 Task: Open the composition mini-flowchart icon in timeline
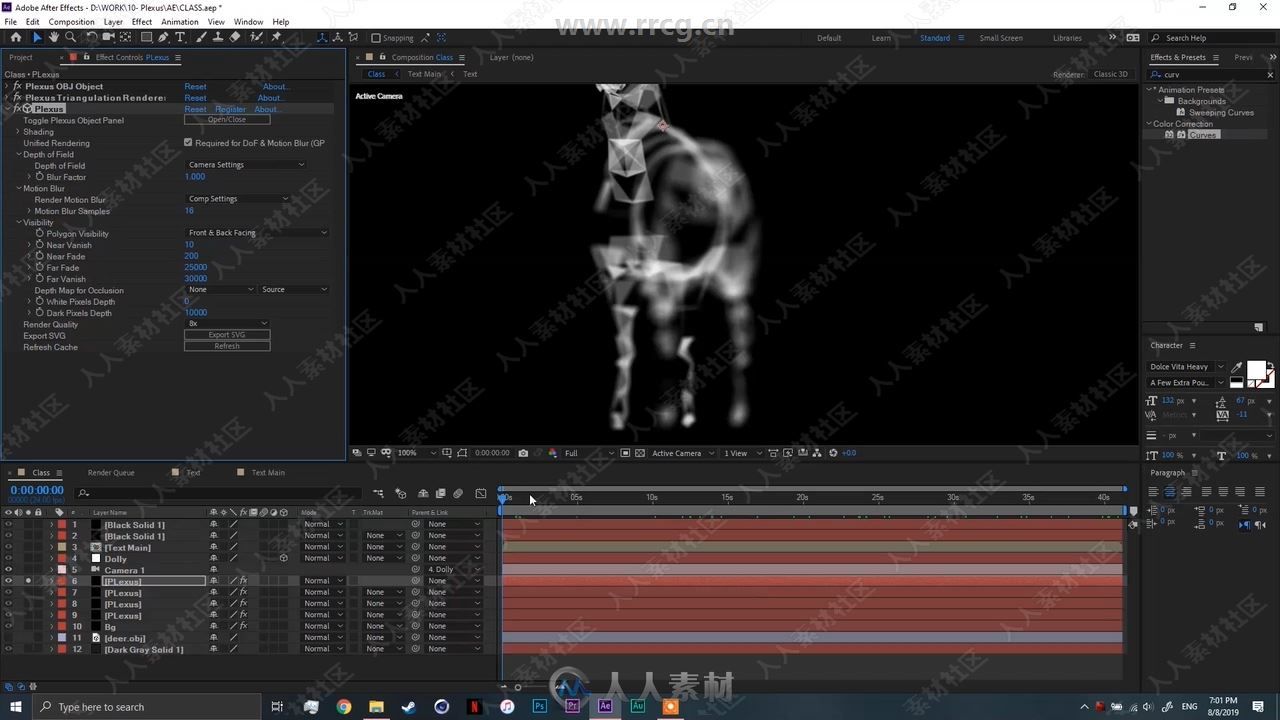coord(378,493)
